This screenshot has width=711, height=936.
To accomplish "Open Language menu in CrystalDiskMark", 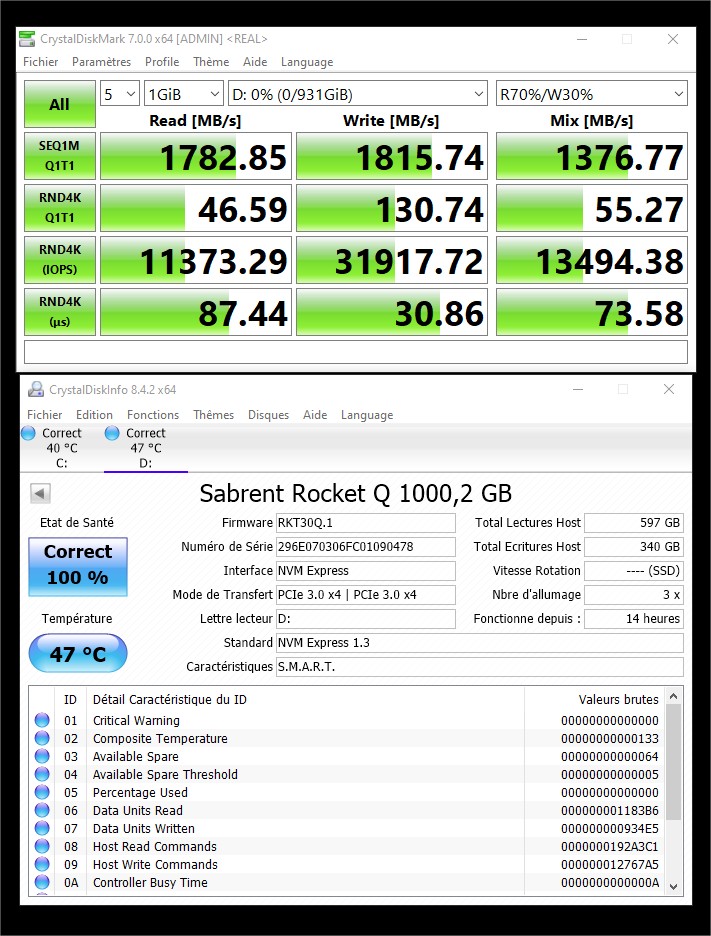I will coord(307,61).
